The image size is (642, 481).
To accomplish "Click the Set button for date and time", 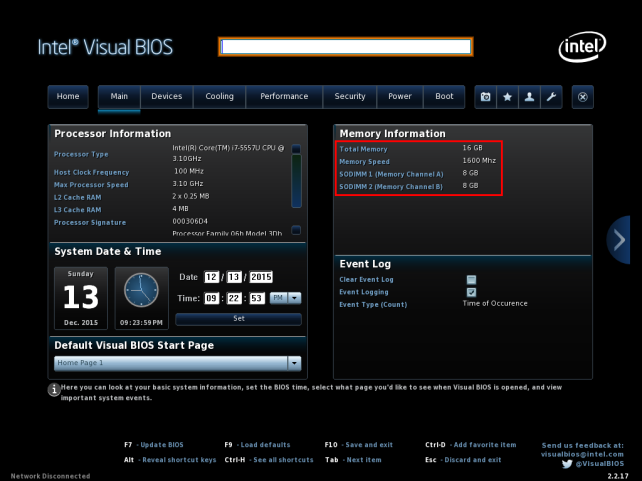I will (x=238, y=319).
